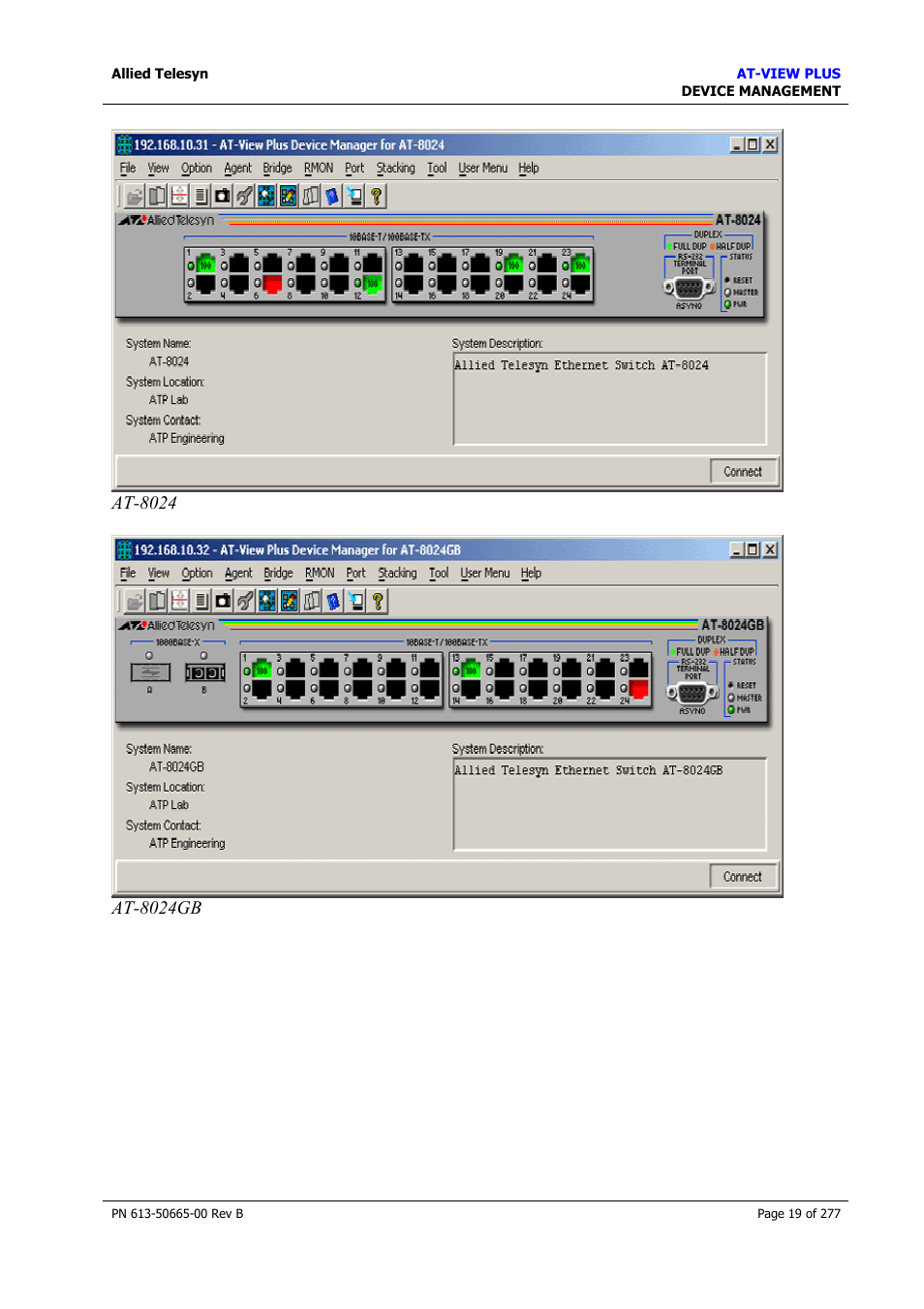Viewport: 924px width, 1309px height.
Task: Click the blue card icon in AT-8024GB toolbar
Action: point(333,601)
